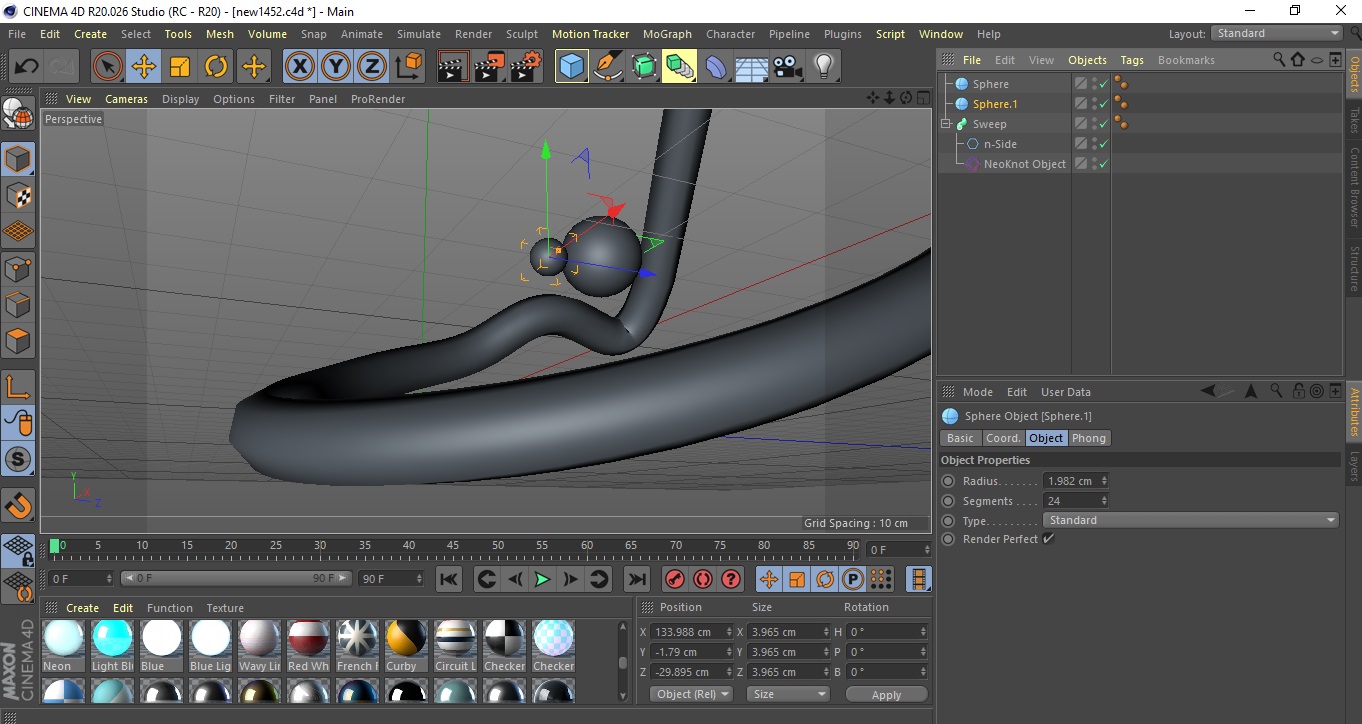Add a Light object with bulb icon
Screen dimensions: 1362x724
point(823,67)
